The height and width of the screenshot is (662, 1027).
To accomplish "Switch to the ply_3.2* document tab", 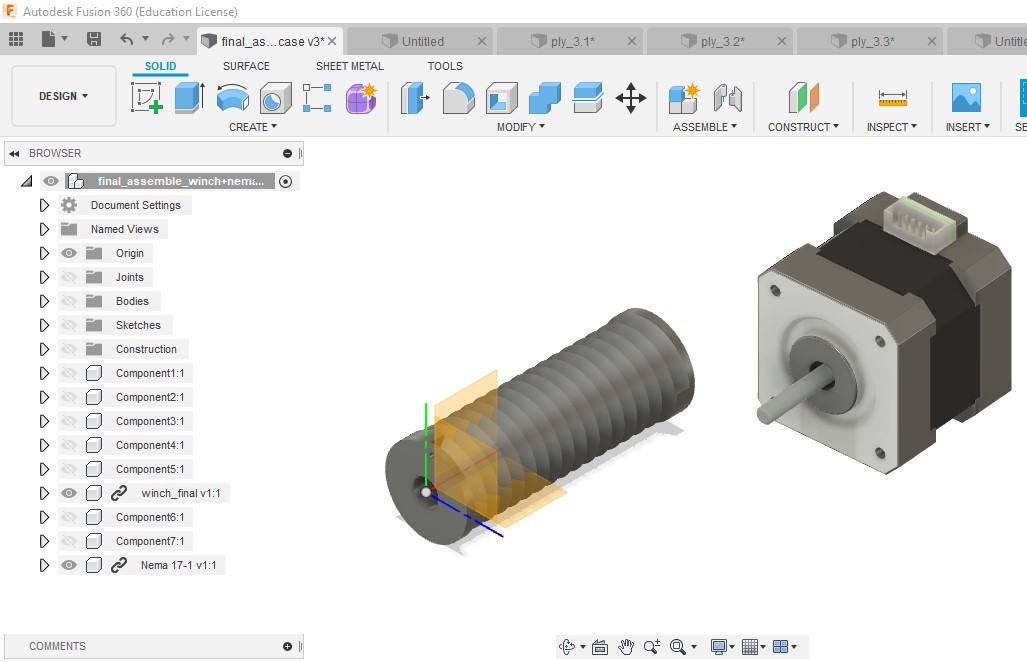I will coord(720,41).
